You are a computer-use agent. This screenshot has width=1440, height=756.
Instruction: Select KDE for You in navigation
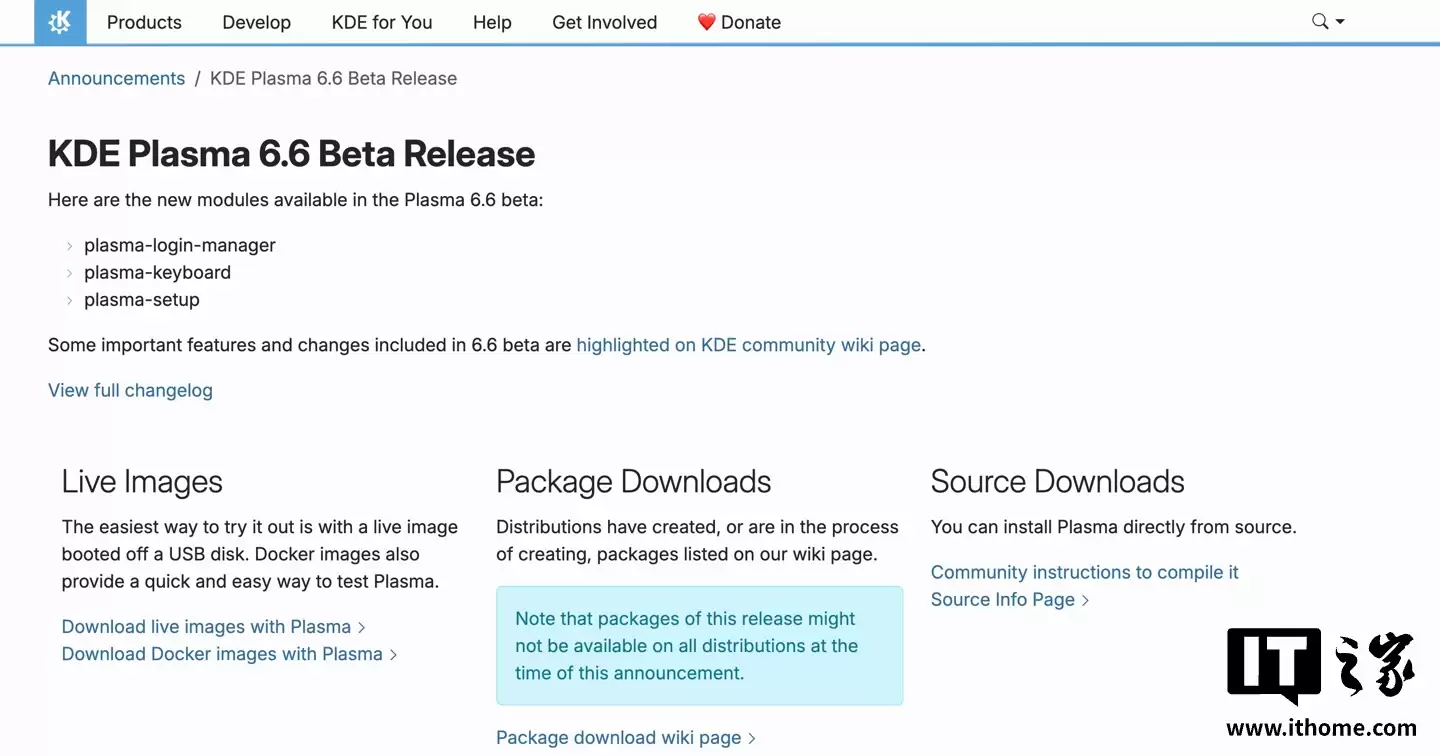pos(381,21)
